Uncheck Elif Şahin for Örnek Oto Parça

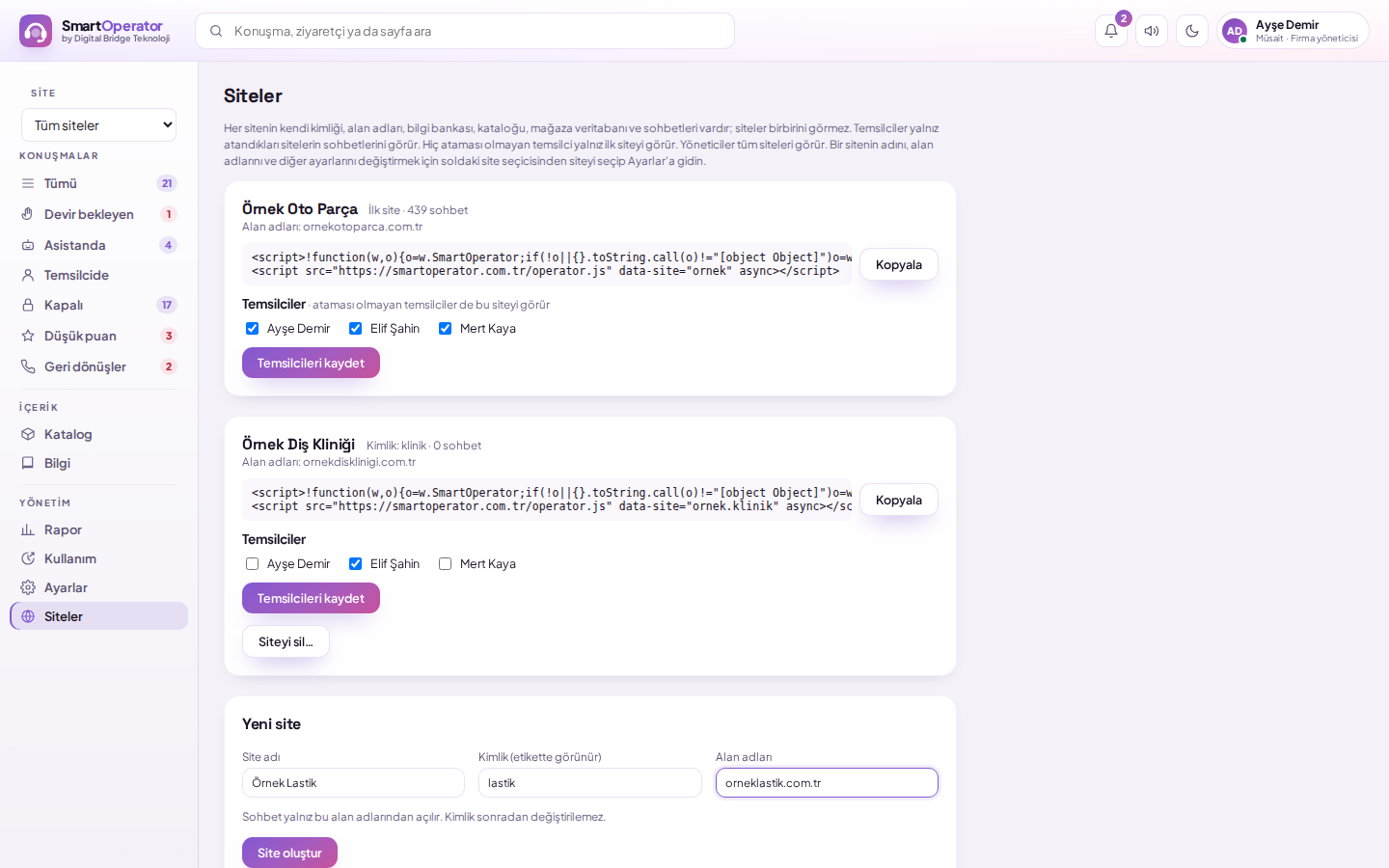click(355, 329)
